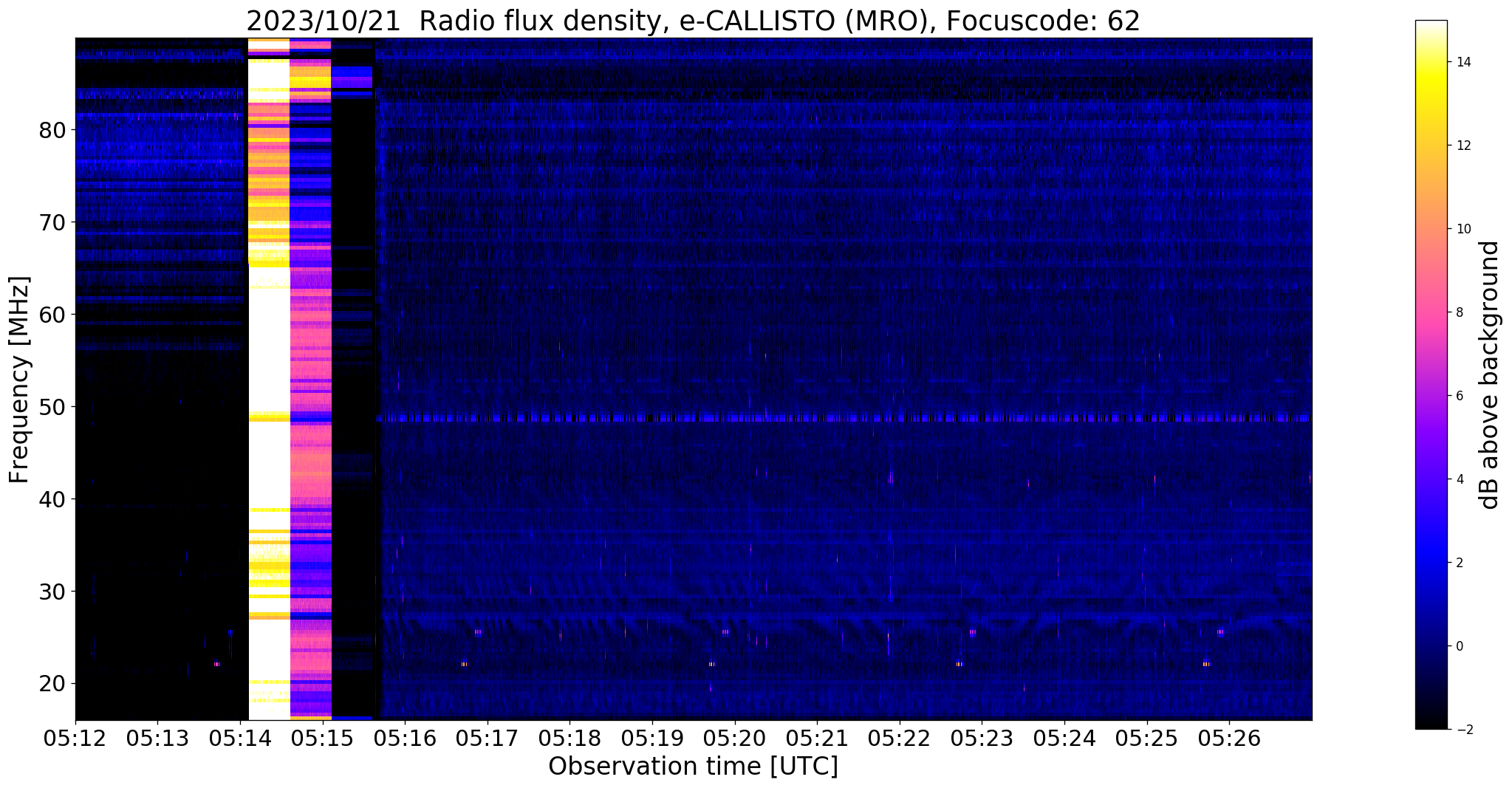
Task: Click the y-axis tick label 70
Action: click(x=52, y=223)
